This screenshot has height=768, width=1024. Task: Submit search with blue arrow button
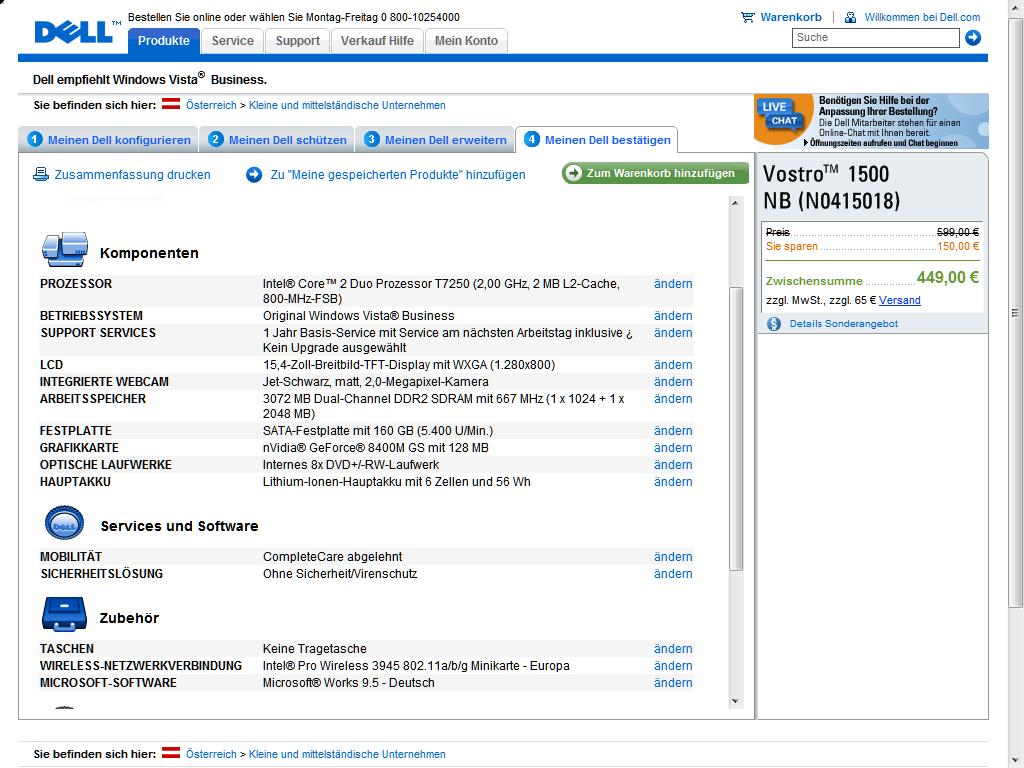[x=973, y=38]
